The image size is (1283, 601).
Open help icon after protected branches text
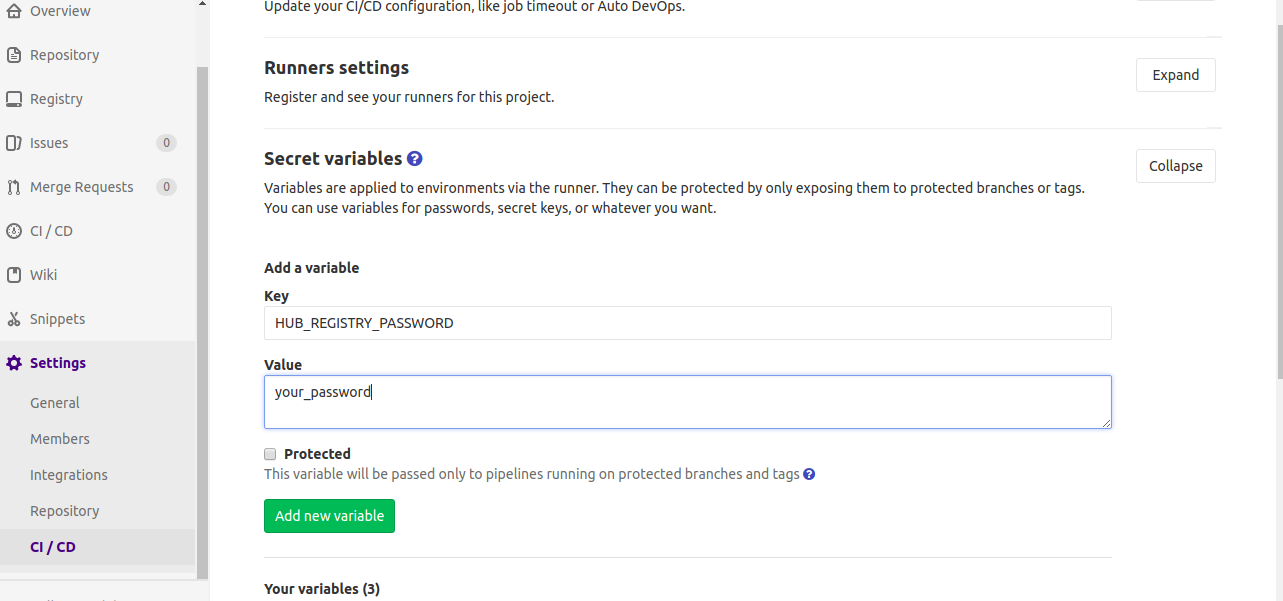809,474
